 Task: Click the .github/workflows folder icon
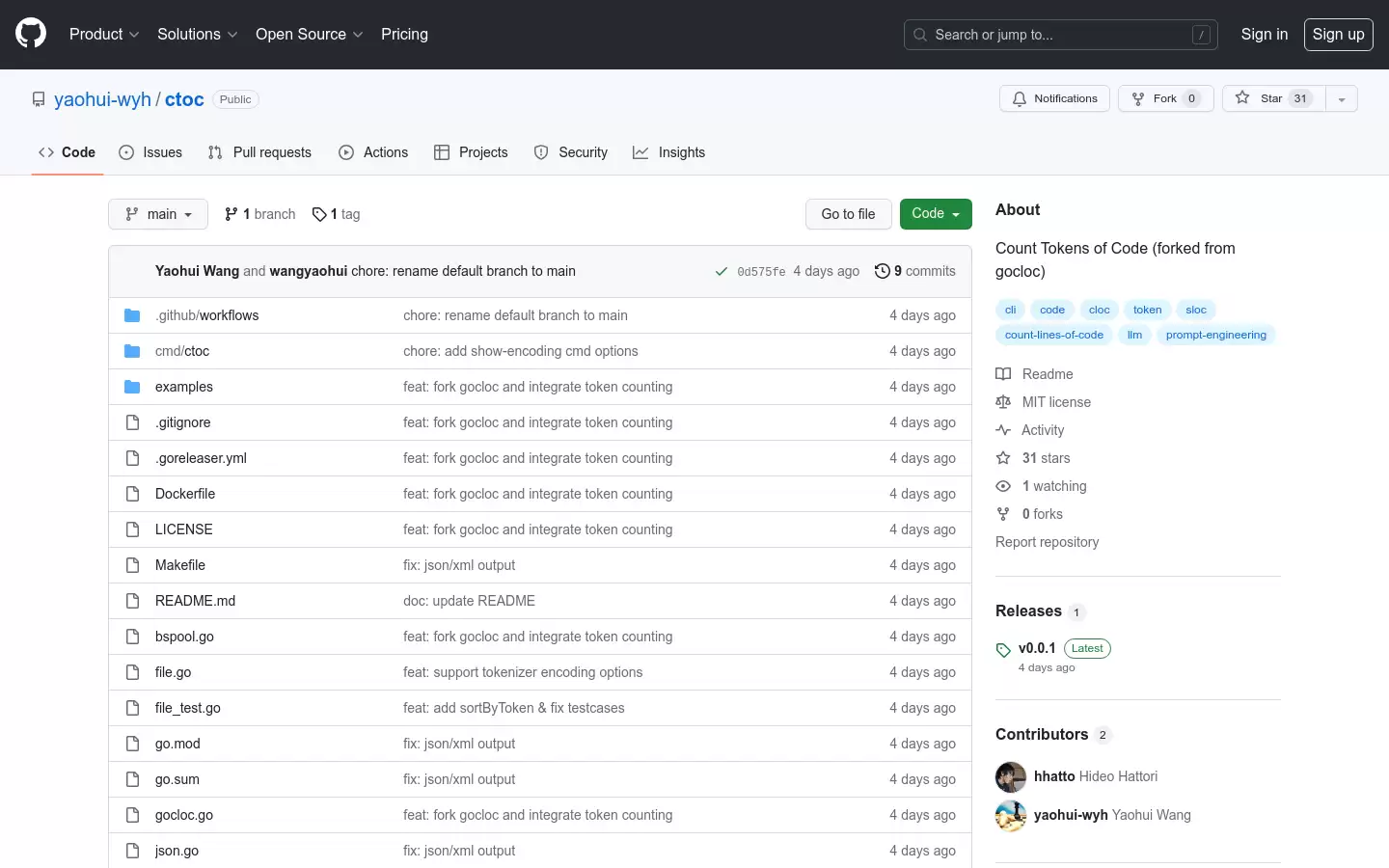tap(132, 315)
